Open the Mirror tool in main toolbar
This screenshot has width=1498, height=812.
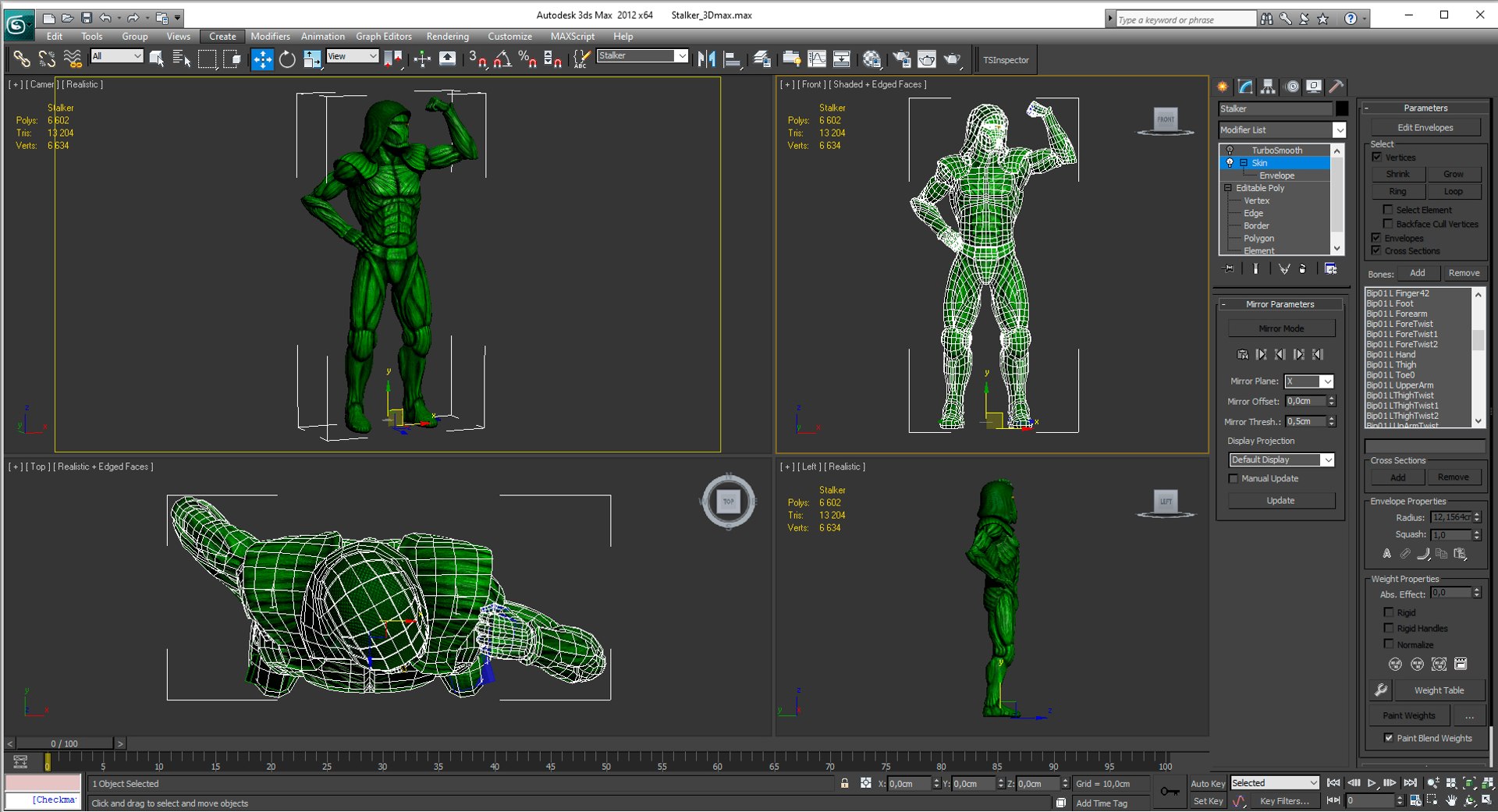click(x=707, y=59)
